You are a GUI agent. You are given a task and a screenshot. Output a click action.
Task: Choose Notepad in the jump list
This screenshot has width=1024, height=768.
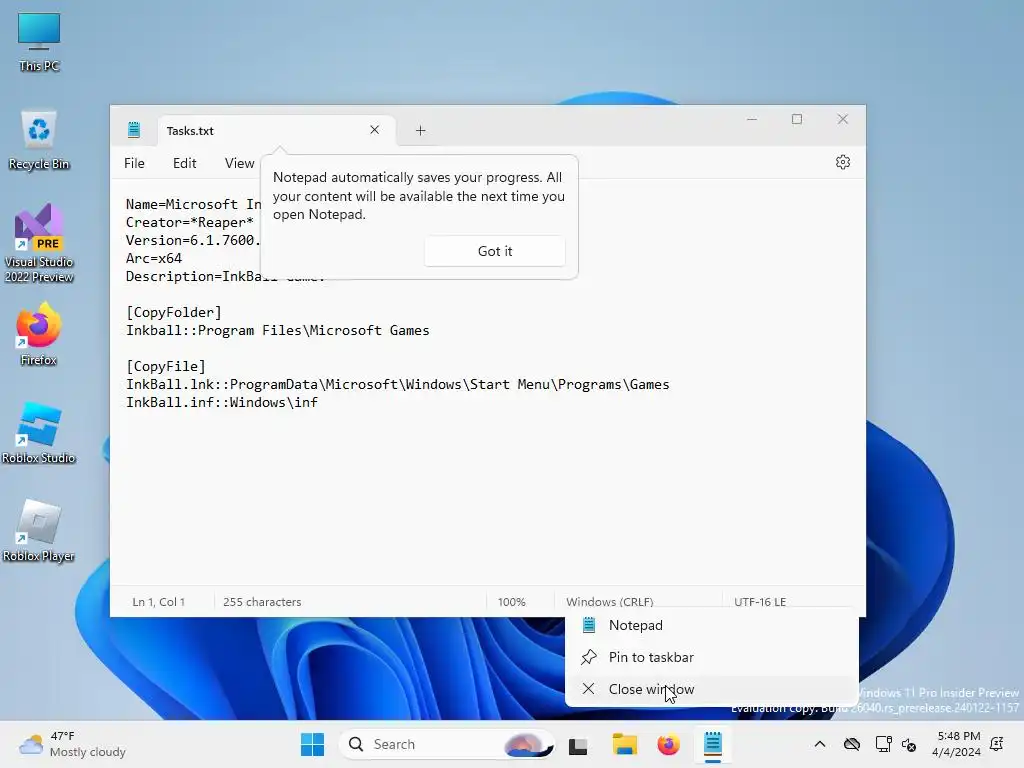pos(711,625)
